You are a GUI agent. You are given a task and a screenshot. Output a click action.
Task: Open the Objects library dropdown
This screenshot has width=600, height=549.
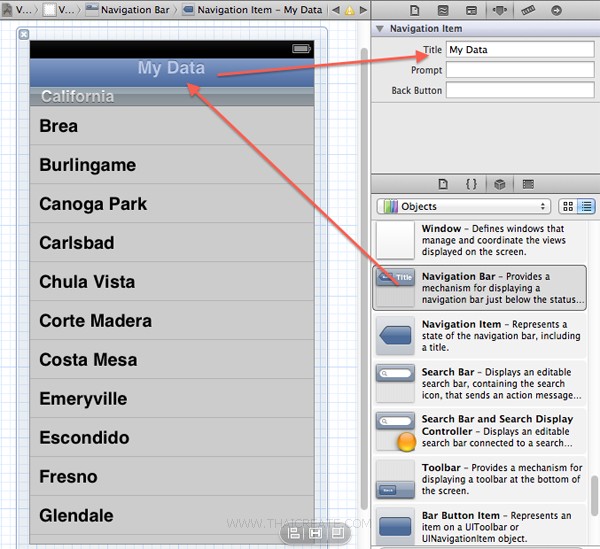coord(463,207)
